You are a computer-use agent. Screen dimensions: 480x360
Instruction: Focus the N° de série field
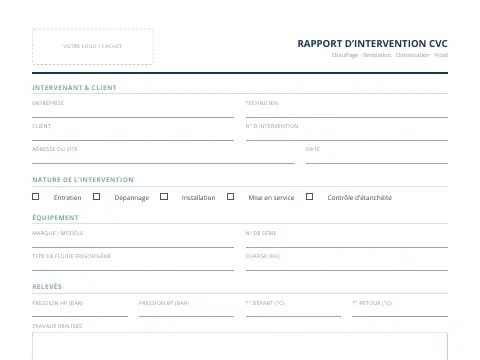click(347, 242)
